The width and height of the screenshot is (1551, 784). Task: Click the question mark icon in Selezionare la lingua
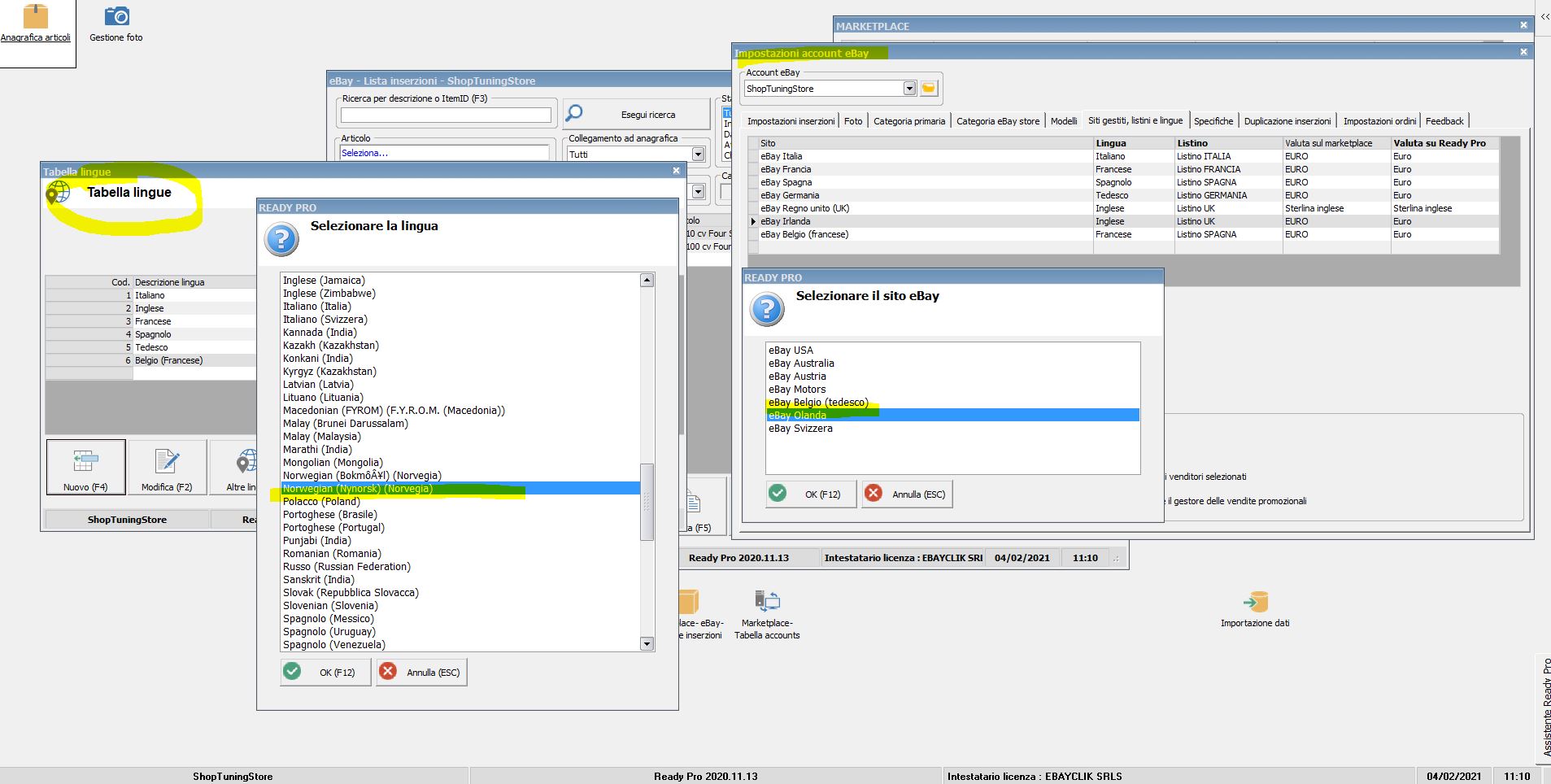281,240
